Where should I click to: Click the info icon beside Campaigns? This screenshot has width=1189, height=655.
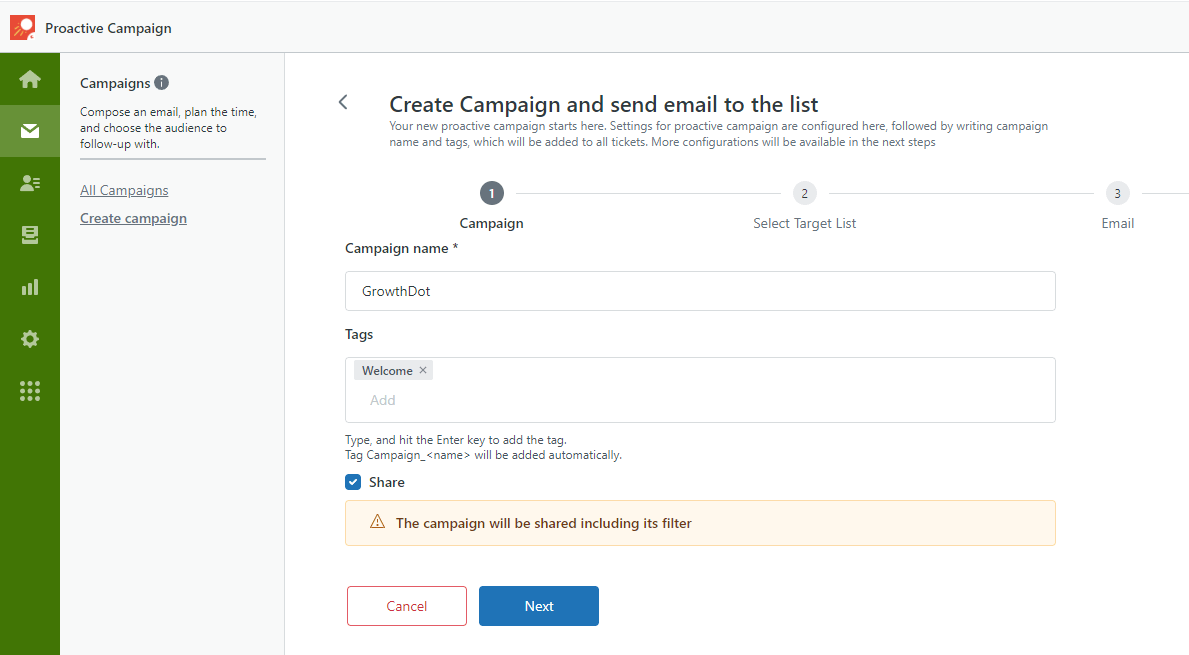pyautogui.click(x=162, y=83)
